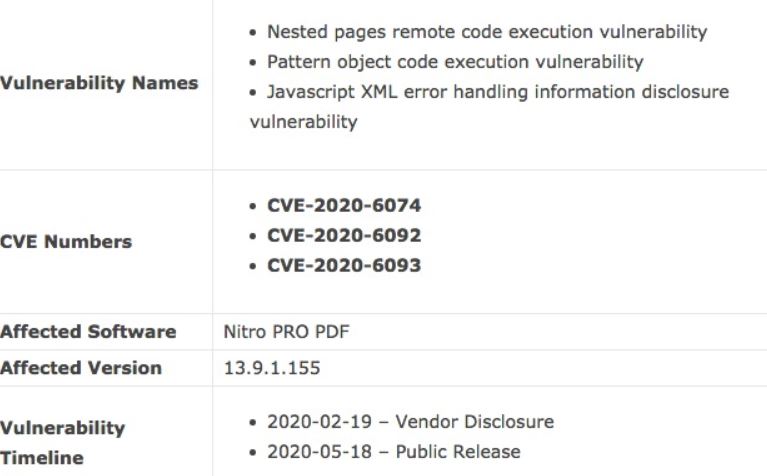This screenshot has width=767, height=476.
Task: Click the bullet before CVE-2020-6074
Action: pos(252,206)
